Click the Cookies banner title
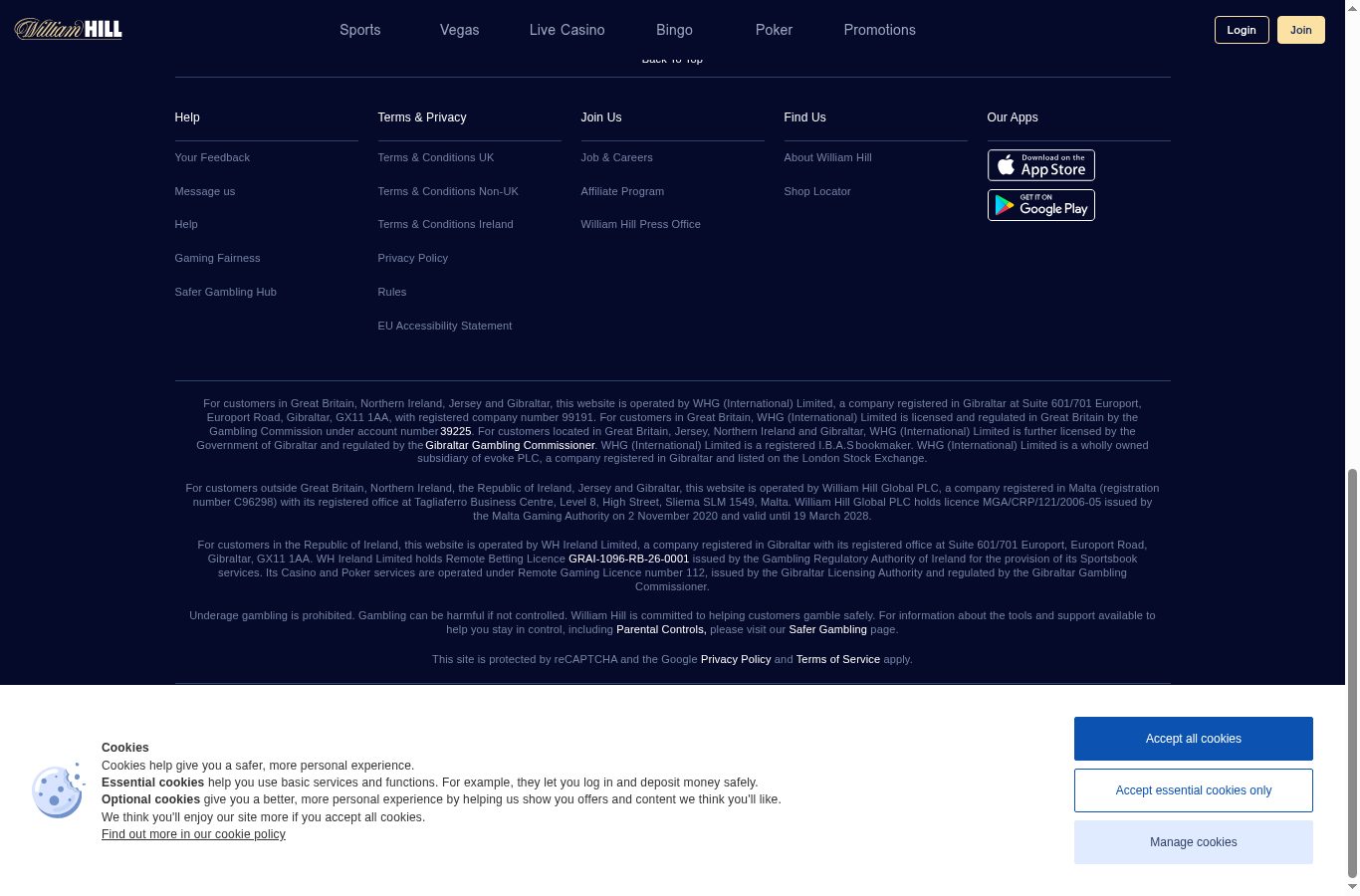 tap(125, 748)
